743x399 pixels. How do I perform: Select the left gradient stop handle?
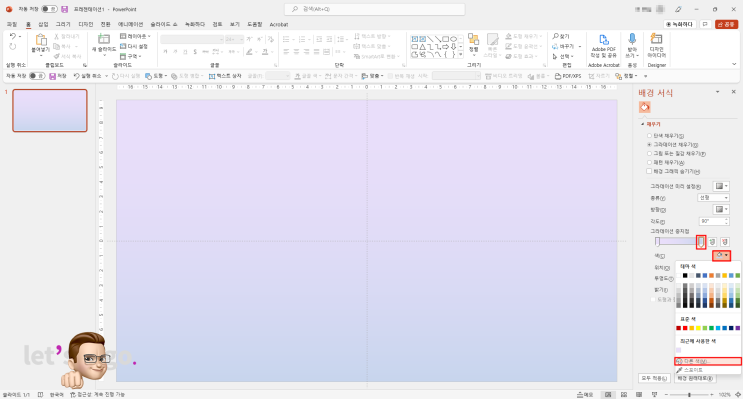658,242
